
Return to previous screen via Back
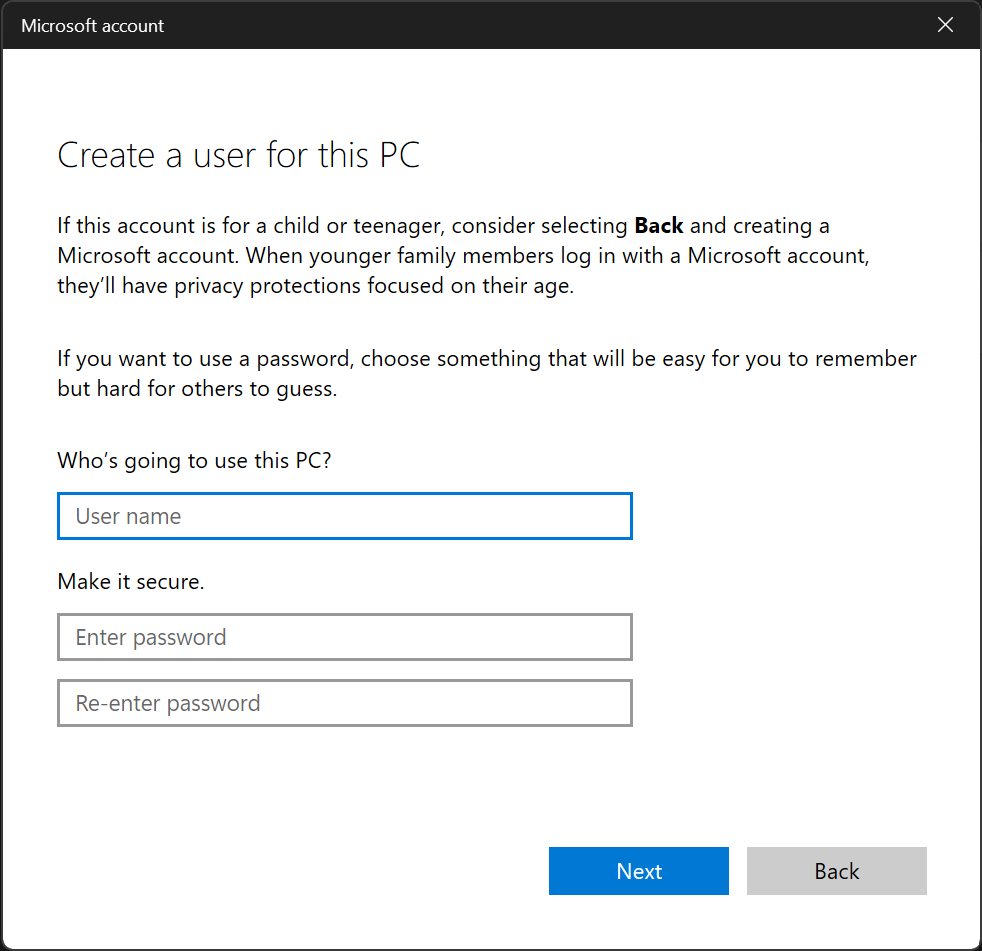pos(836,871)
